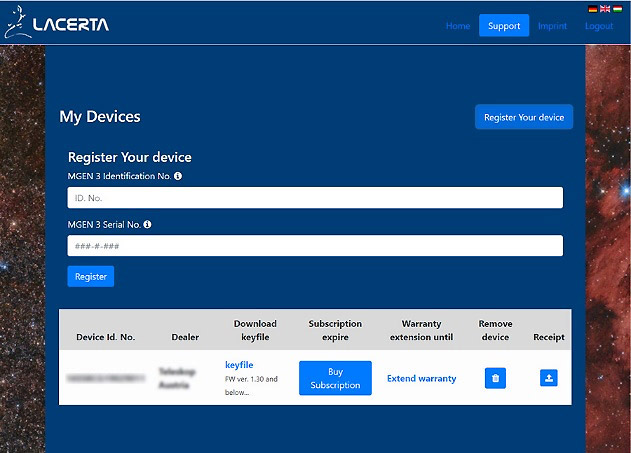The image size is (631, 453).
Task: Select the Warranty extension until header
Action: (421, 330)
